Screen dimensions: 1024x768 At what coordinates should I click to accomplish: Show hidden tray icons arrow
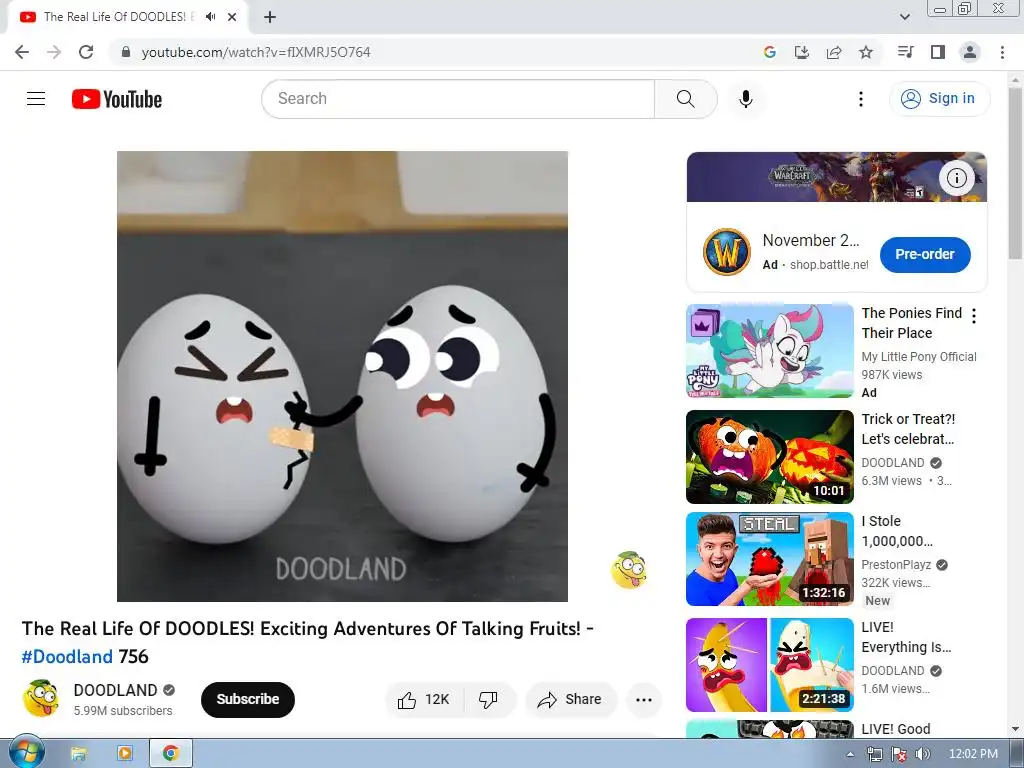pyautogui.click(x=850, y=754)
